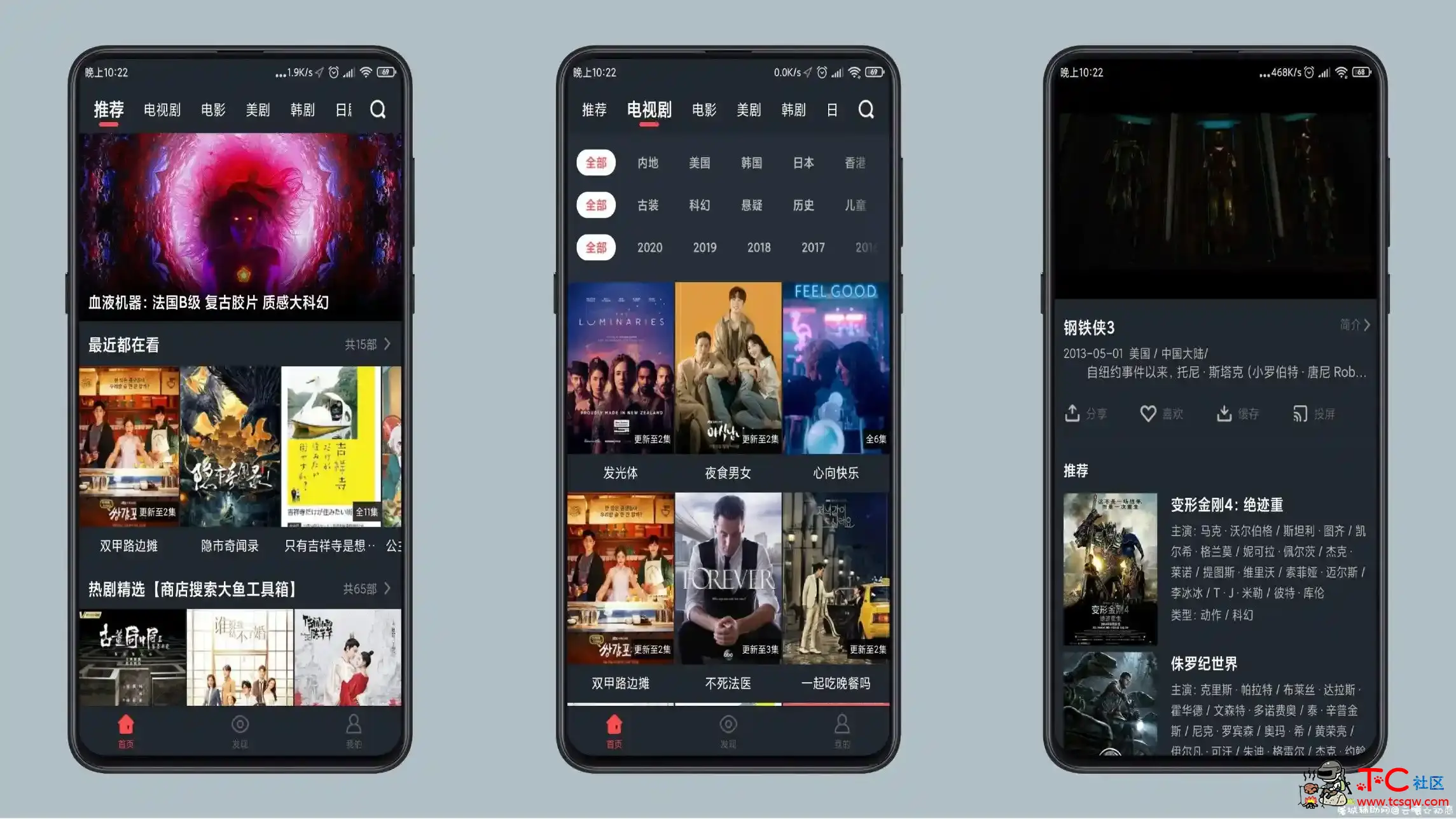Select 全部 filter for TV regions
1456x819 pixels.
click(597, 162)
